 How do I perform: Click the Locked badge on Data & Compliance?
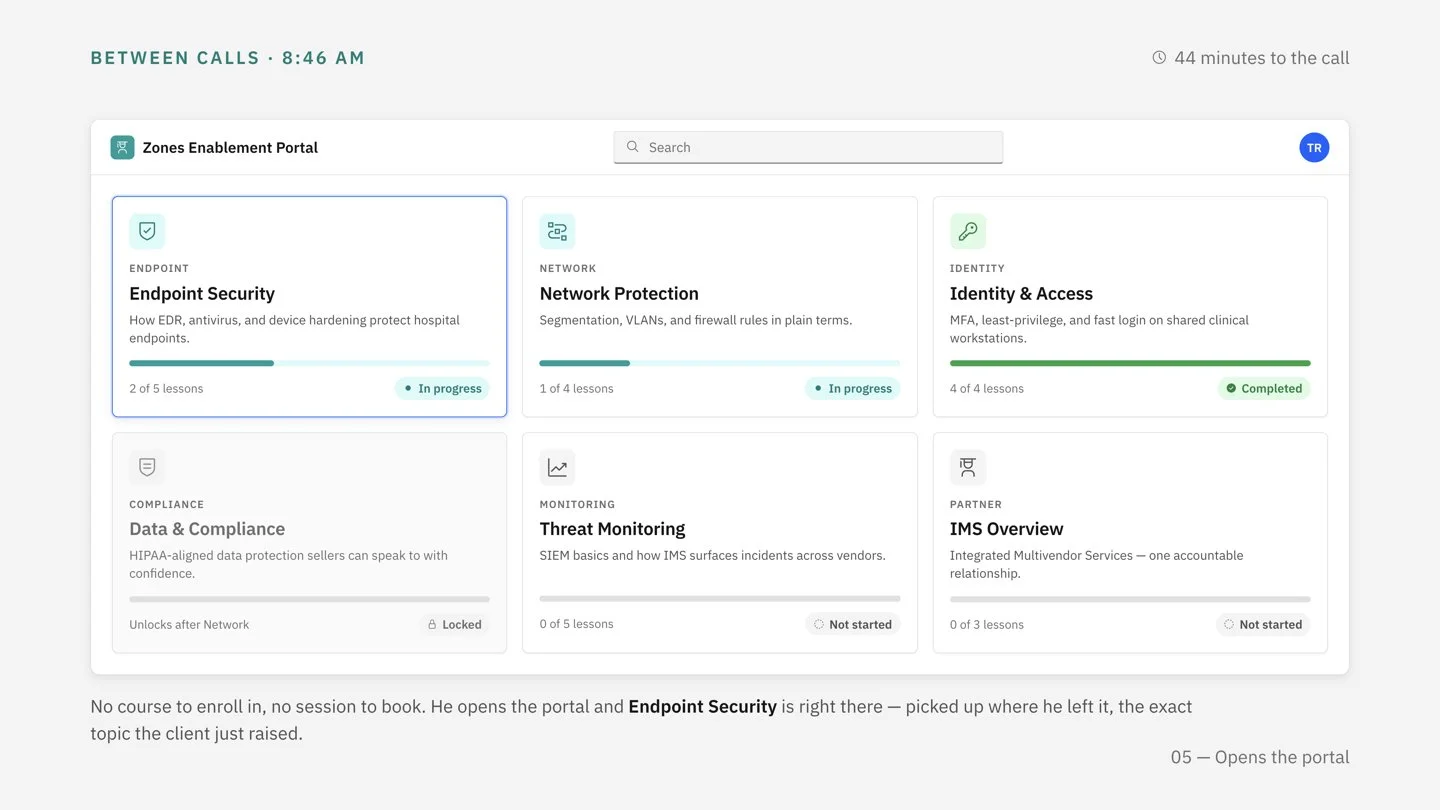click(455, 624)
